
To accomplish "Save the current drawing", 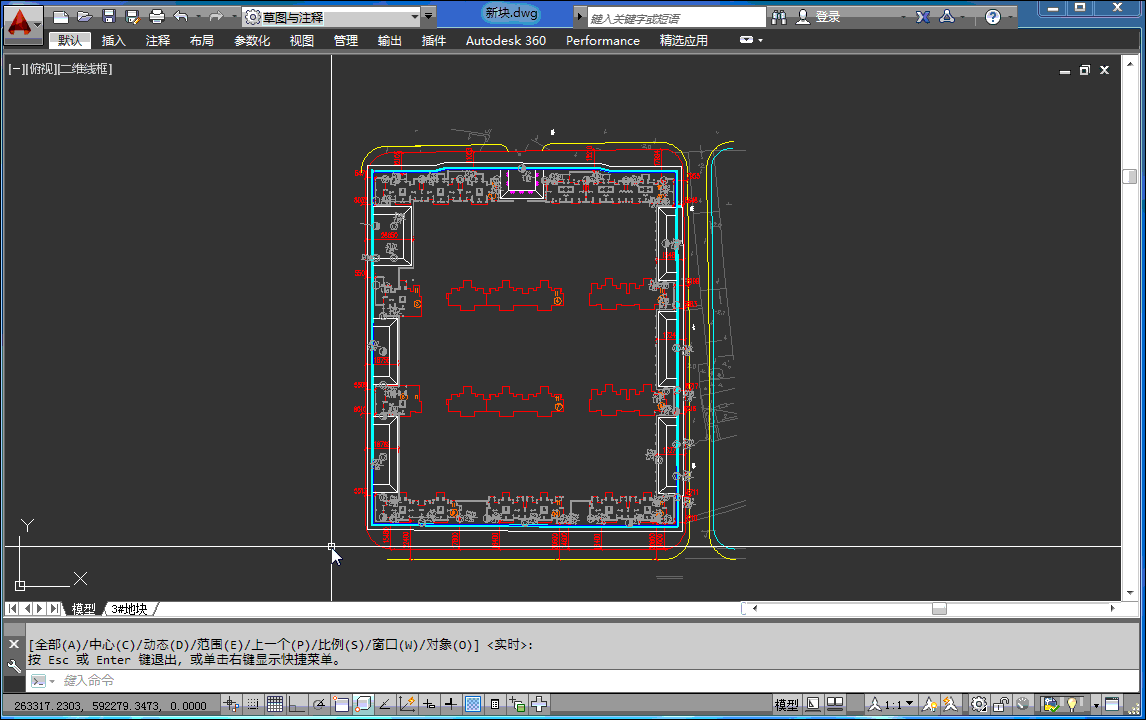I will coord(109,16).
